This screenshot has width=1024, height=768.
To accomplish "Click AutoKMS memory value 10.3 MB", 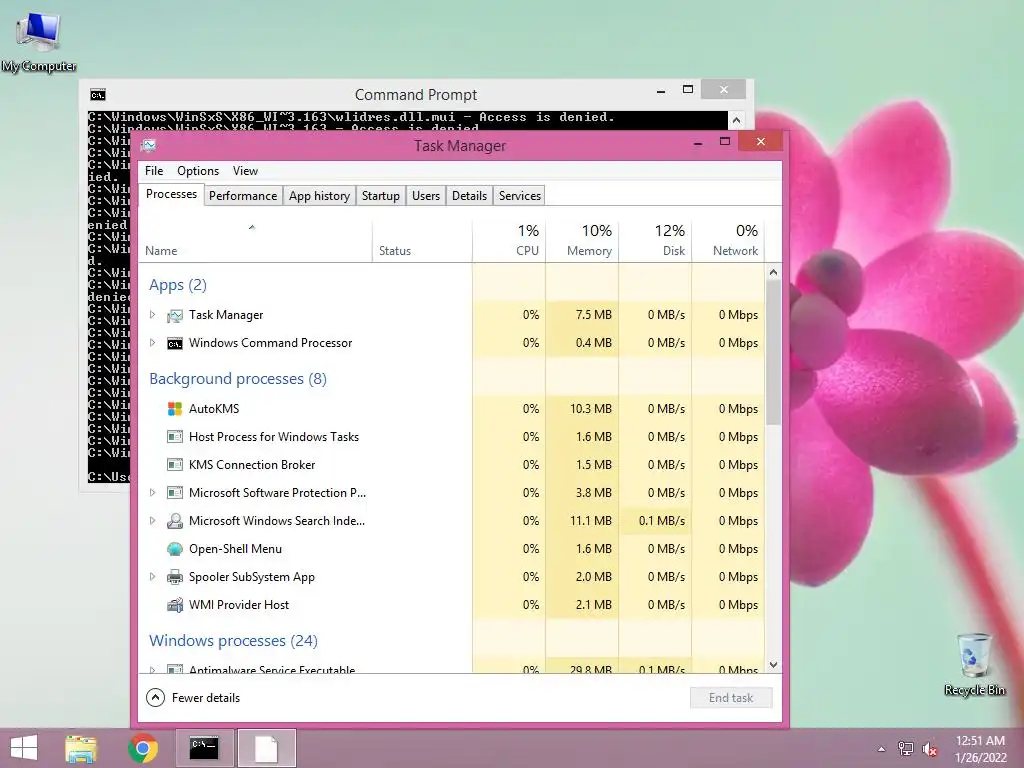I will 590,409.
